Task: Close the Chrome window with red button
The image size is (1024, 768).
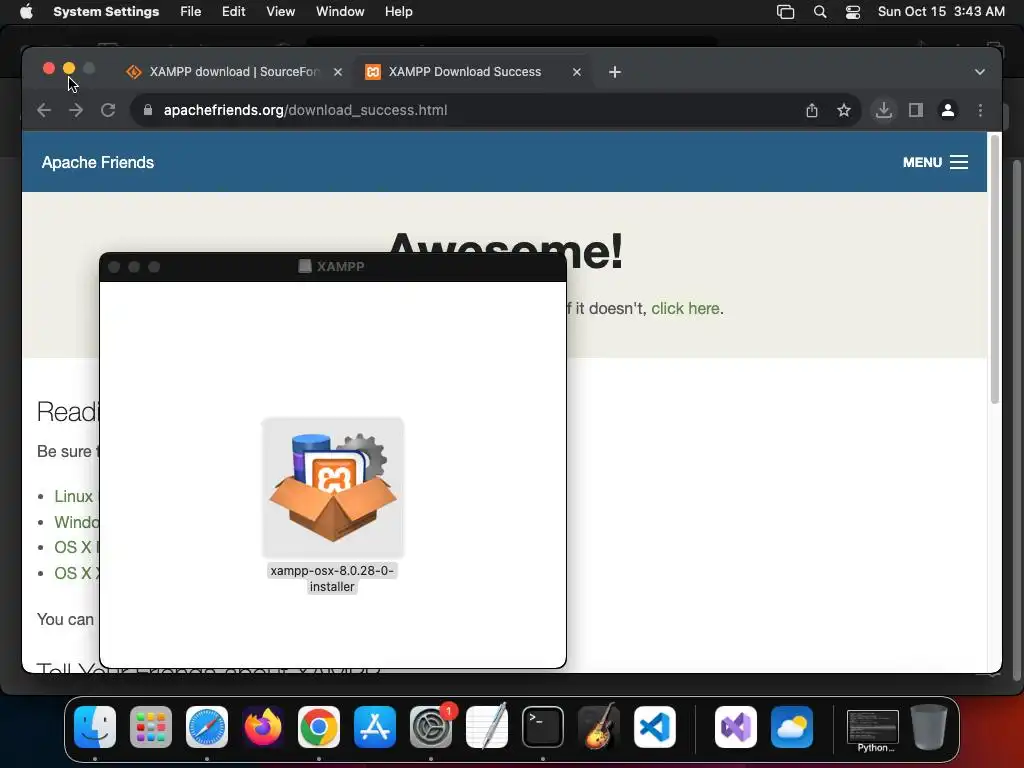Action: click(48, 68)
